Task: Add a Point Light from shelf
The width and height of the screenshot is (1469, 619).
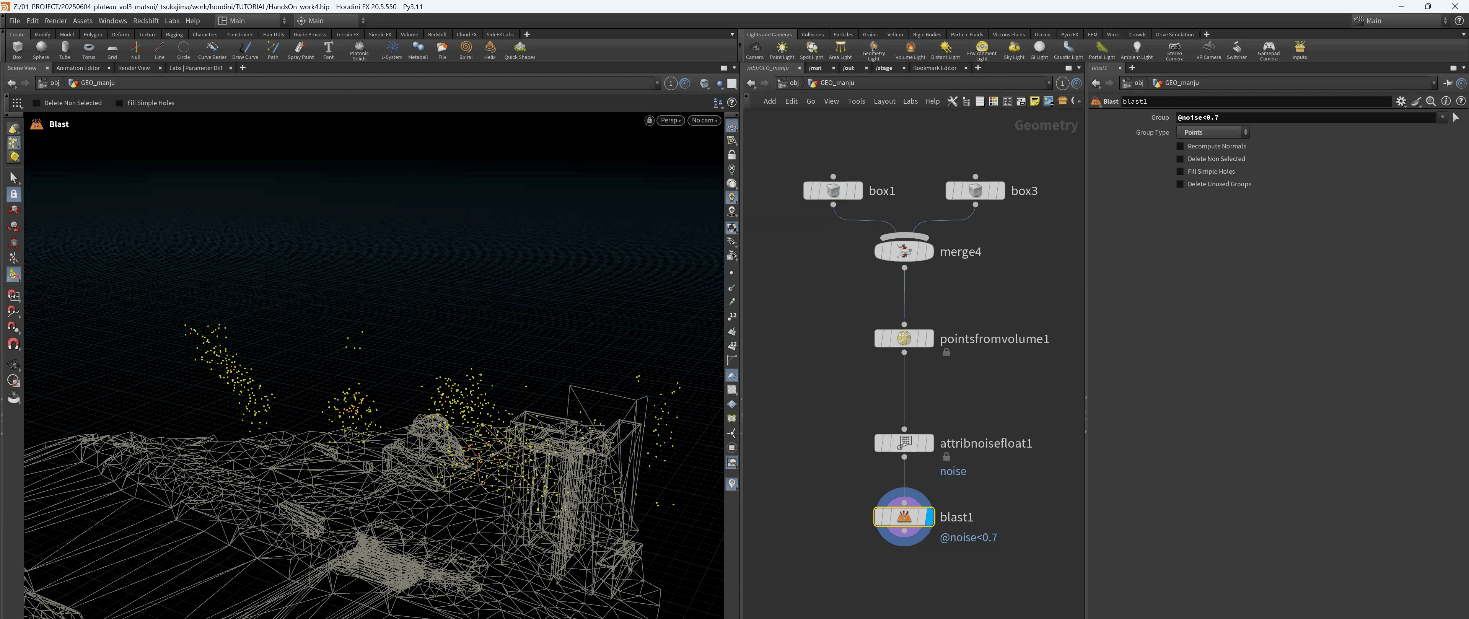Action: pyautogui.click(x=782, y=48)
